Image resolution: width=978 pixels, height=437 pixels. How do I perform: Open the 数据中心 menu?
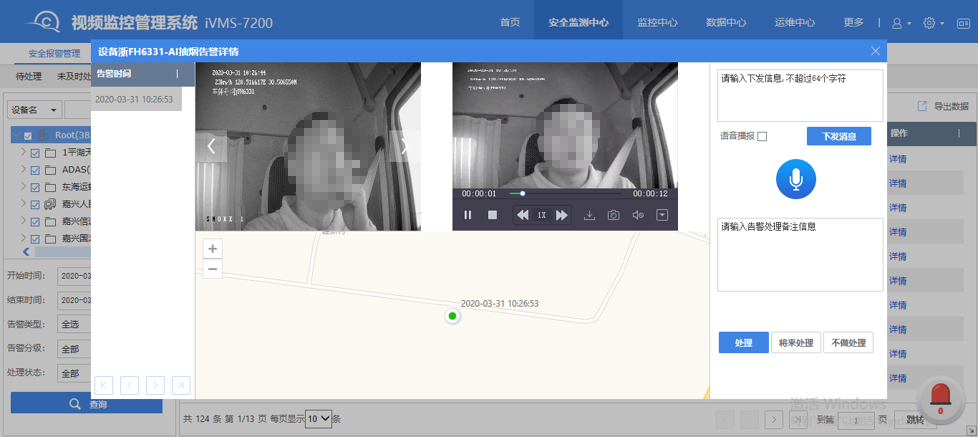[726, 22]
